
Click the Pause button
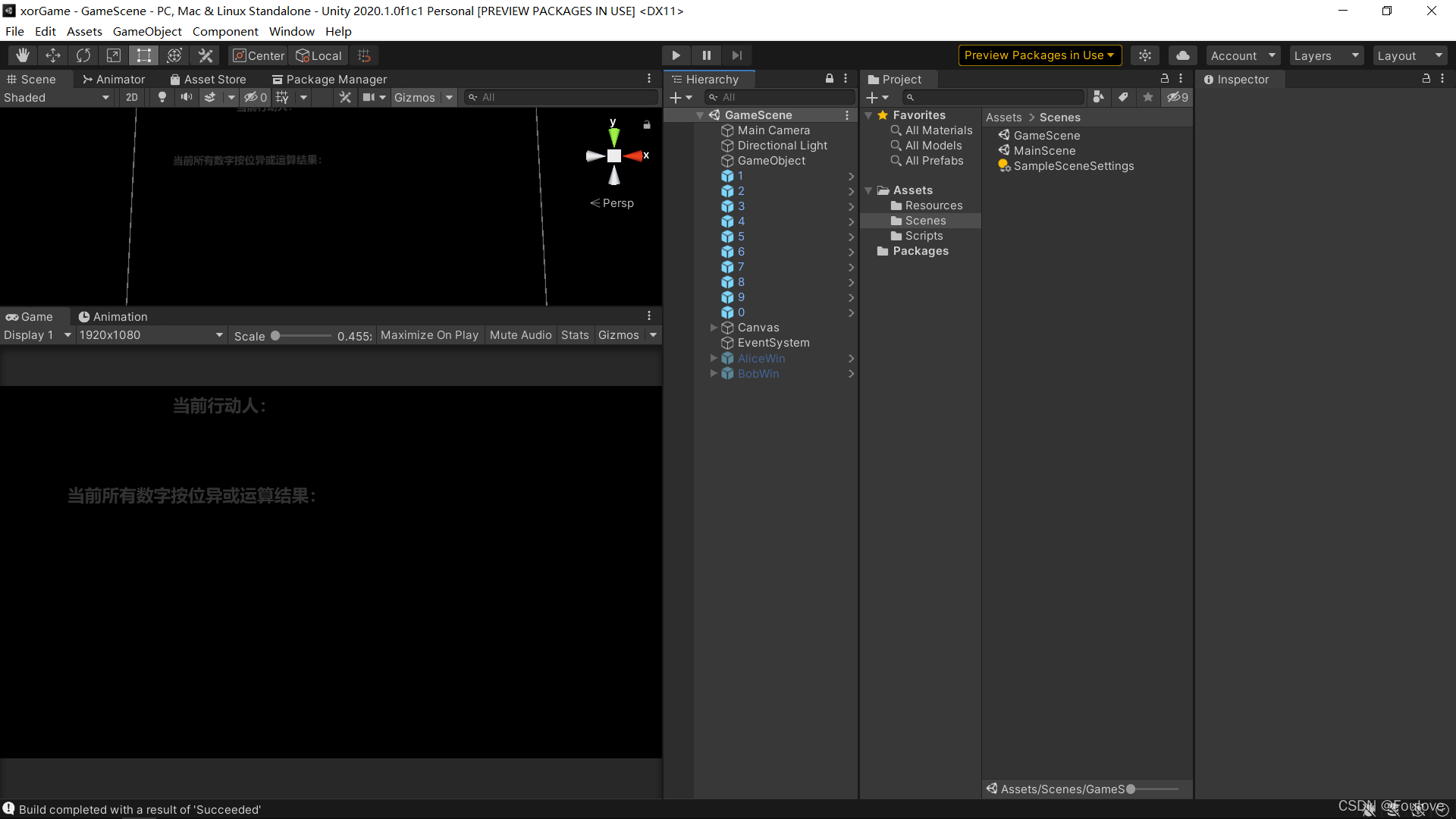coord(706,55)
